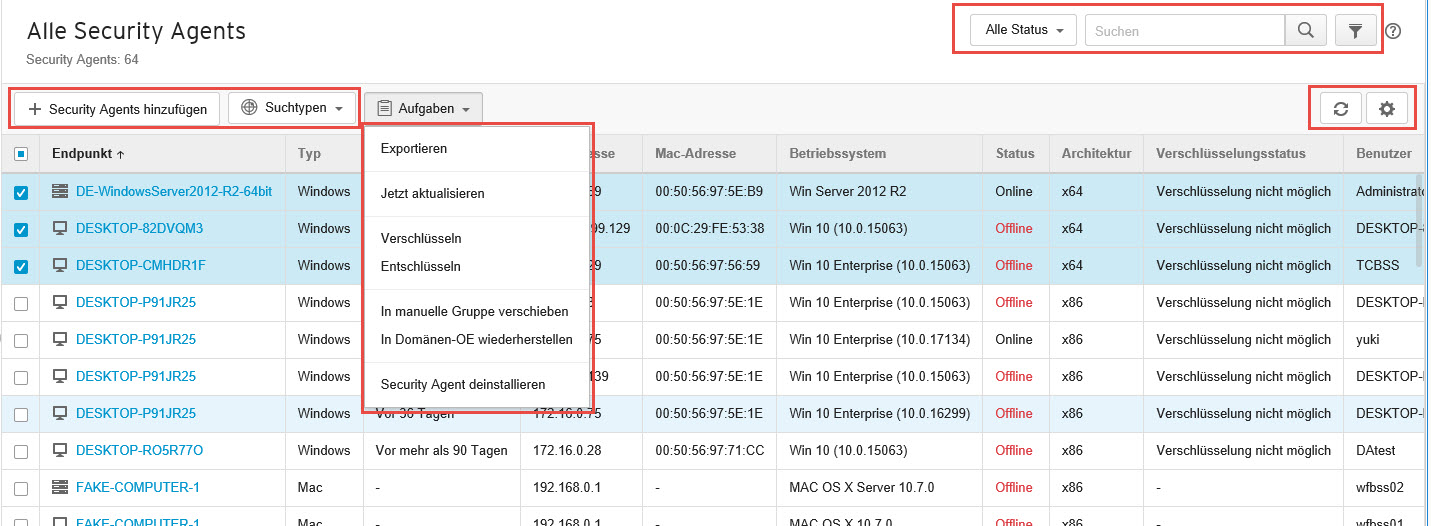Open table settings gear icon
This screenshot has height=526, width=1431.
click(x=1387, y=109)
